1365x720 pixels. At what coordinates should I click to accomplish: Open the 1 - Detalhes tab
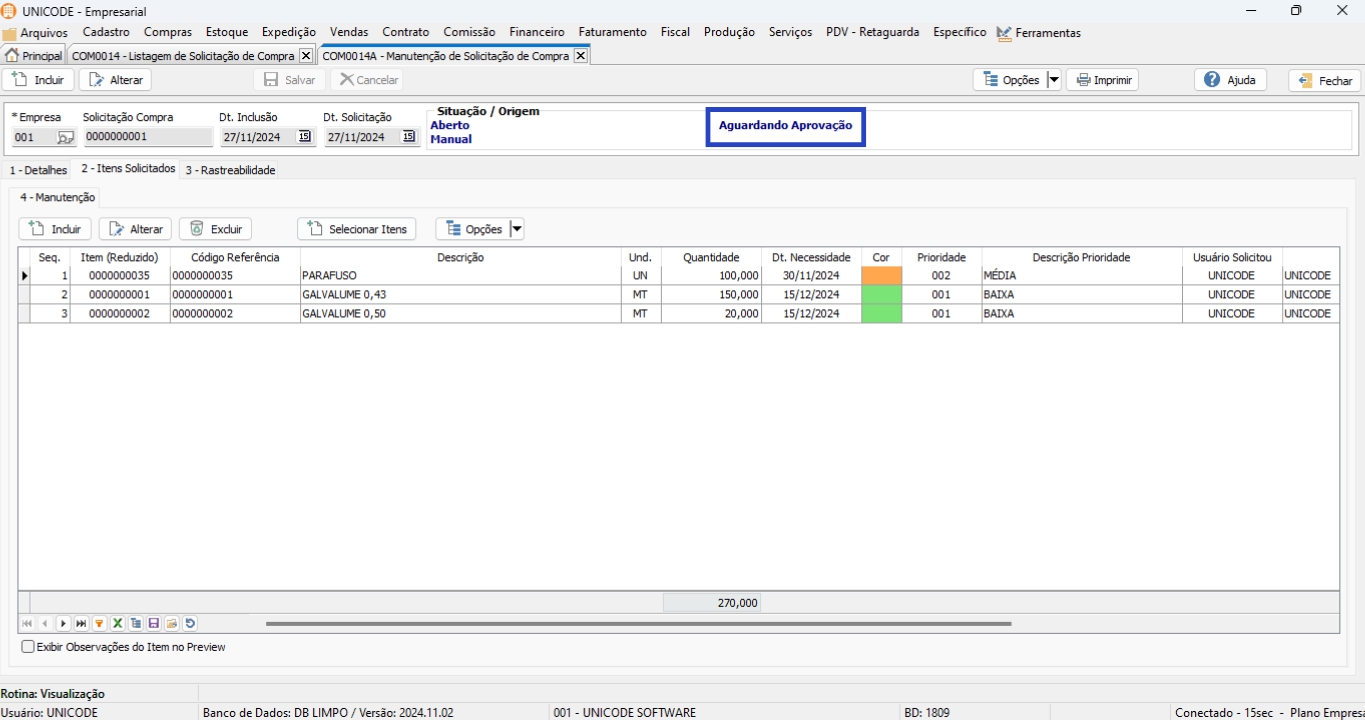click(38, 170)
